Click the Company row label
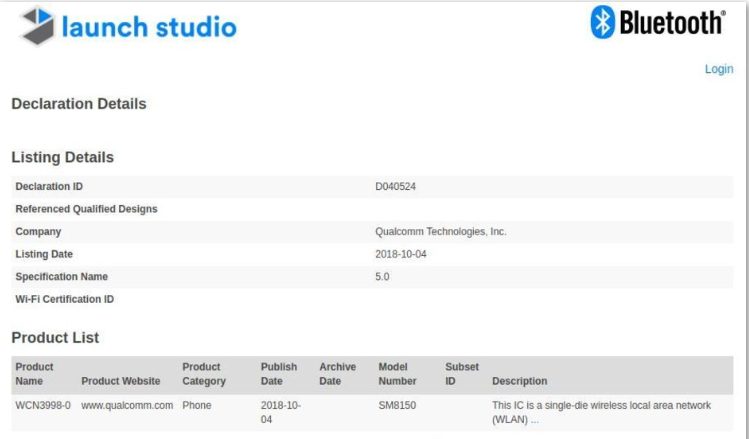749x439 pixels. point(38,232)
